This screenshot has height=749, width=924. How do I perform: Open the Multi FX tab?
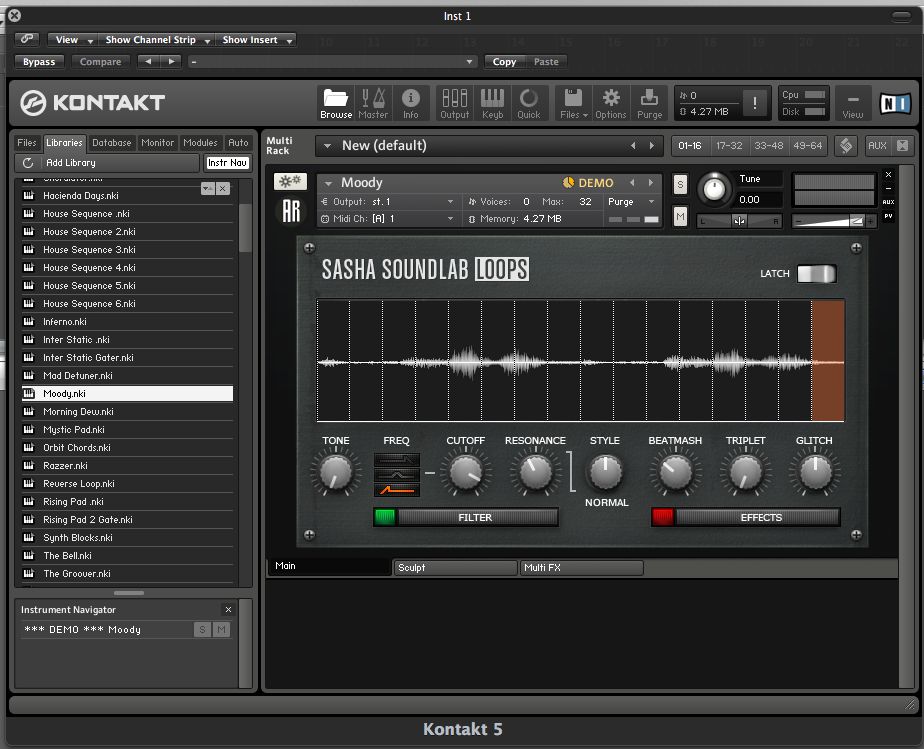(x=581, y=567)
